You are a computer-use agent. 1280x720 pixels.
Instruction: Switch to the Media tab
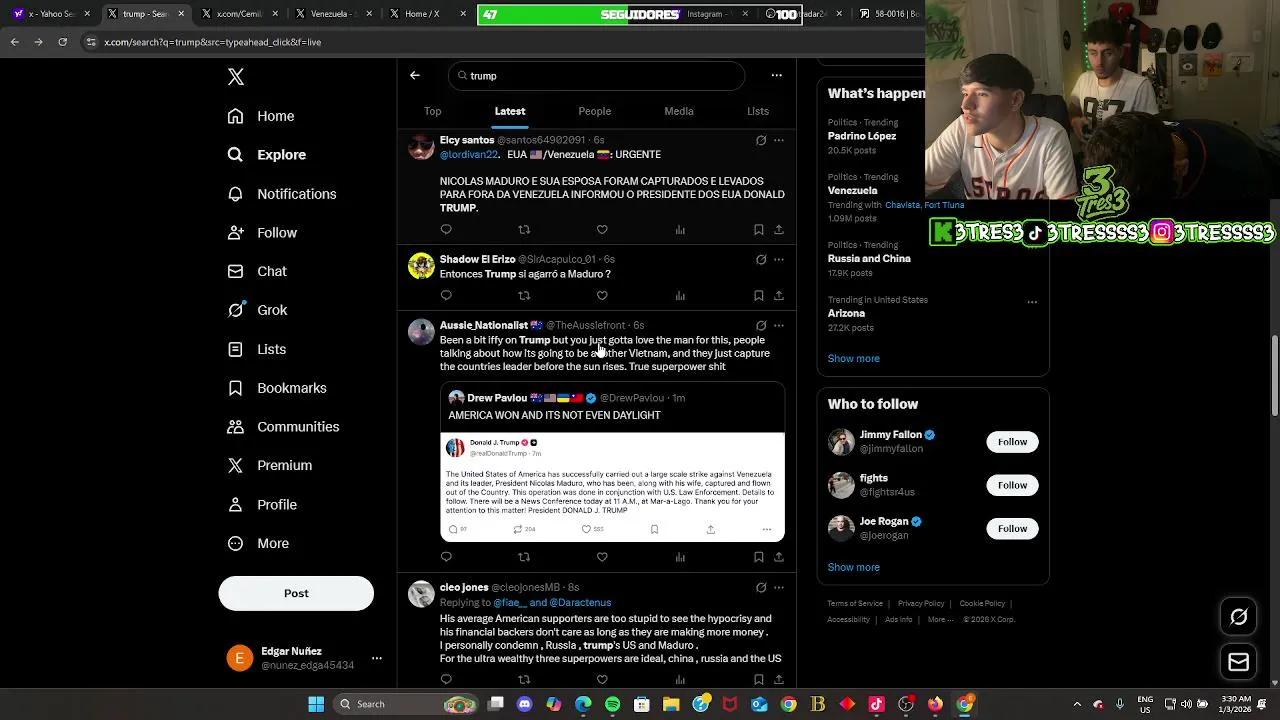tap(679, 111)
